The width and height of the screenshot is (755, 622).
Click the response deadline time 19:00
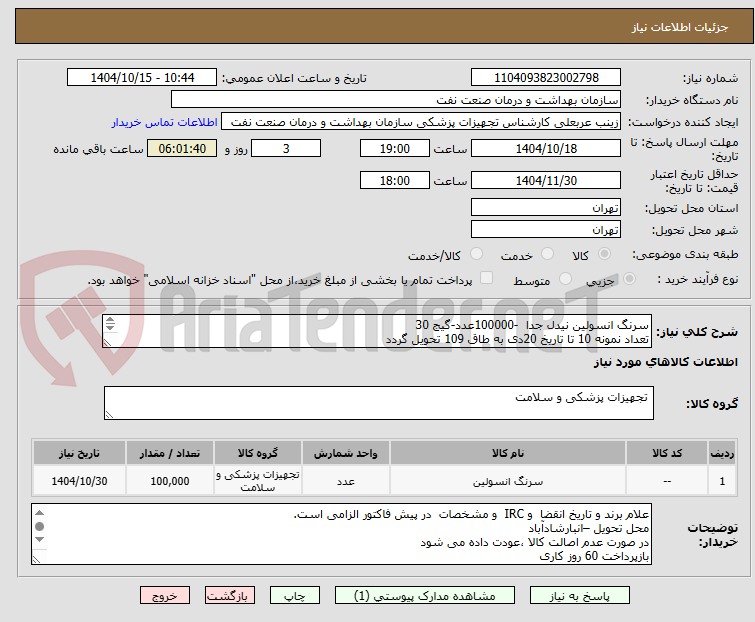395,148
